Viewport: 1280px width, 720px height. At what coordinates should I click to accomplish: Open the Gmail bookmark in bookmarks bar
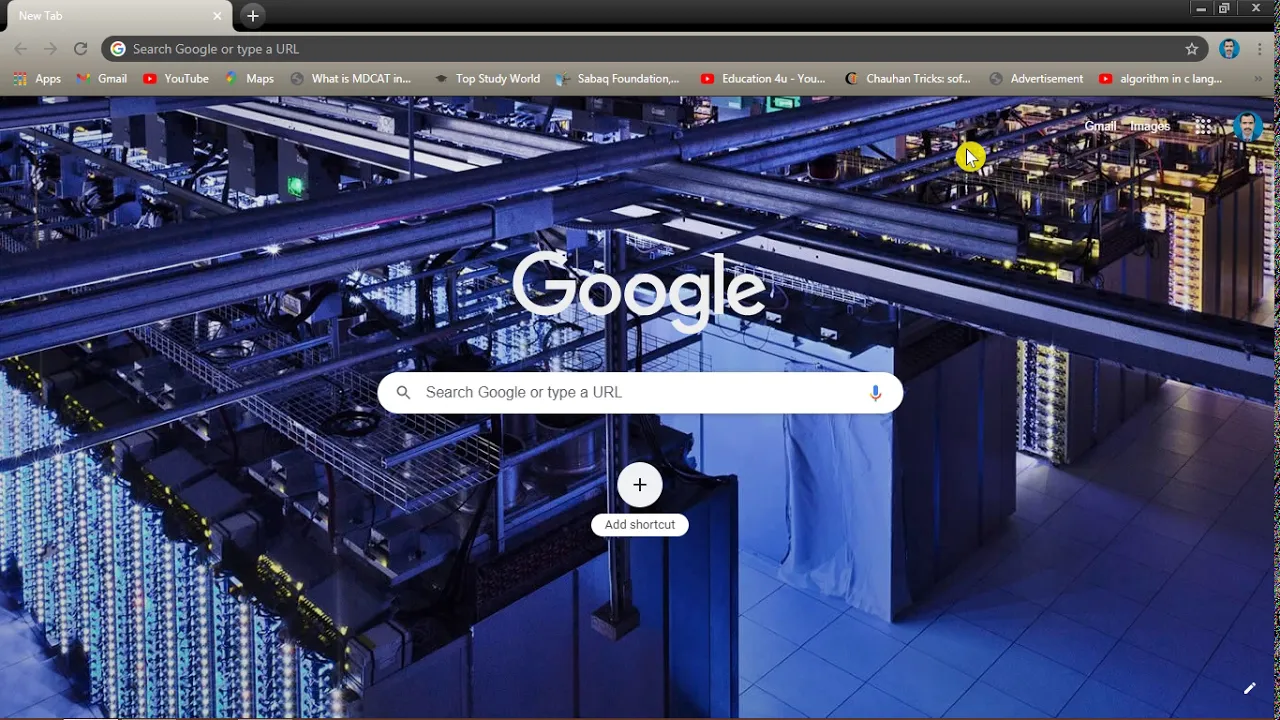(102, 79)
